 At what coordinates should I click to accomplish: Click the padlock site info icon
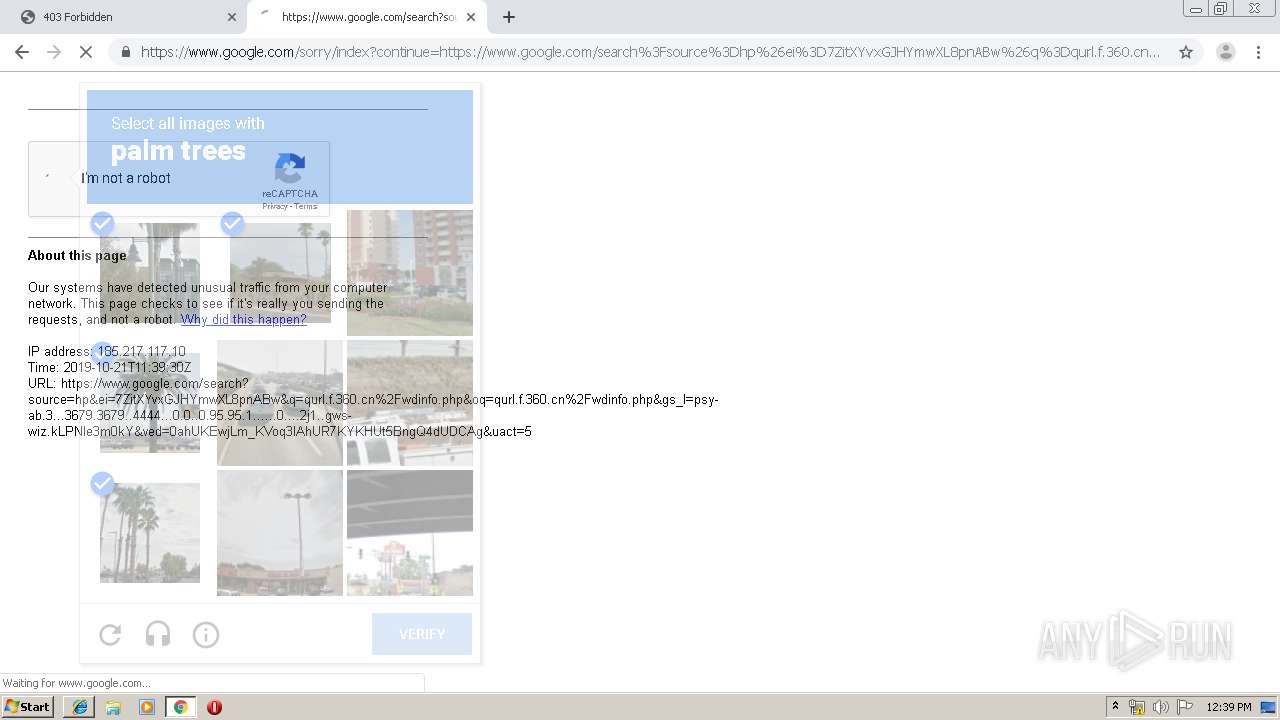(x=125, y=52)
